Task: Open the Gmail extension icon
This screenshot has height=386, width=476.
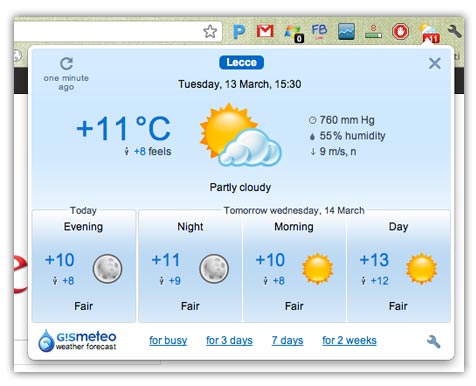Action: tap(265, 31)
